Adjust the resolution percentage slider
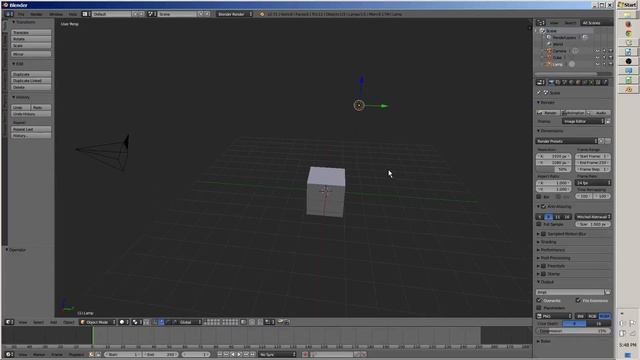This screenshot has height=360, width=640. pyautogui.click(x=553, y=169)
